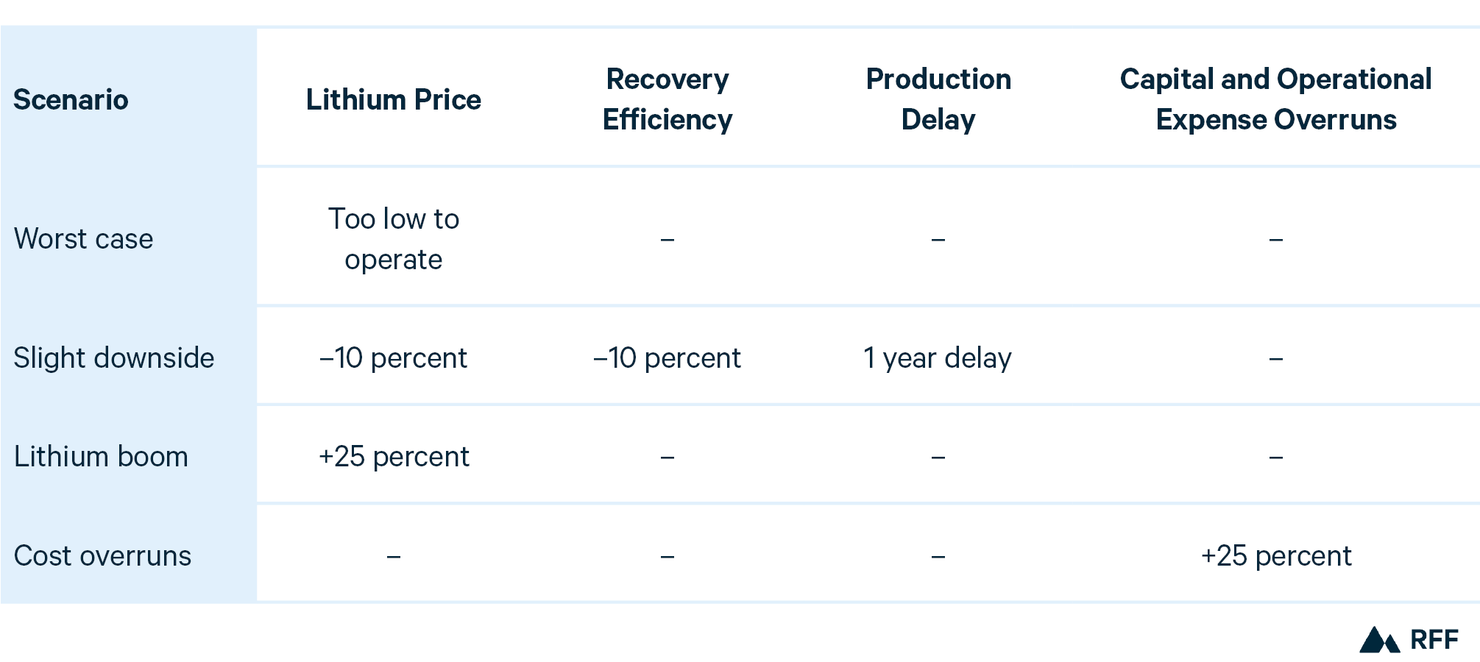Click the RFF logo text

click(x=1434, y=640)
